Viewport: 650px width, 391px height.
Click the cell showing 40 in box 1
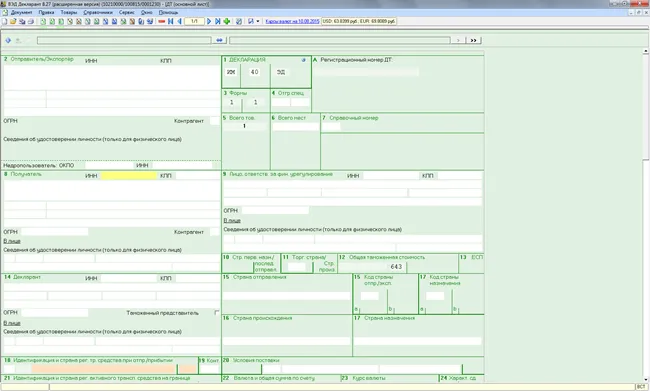pyautogui.click(x=255, y=72)
